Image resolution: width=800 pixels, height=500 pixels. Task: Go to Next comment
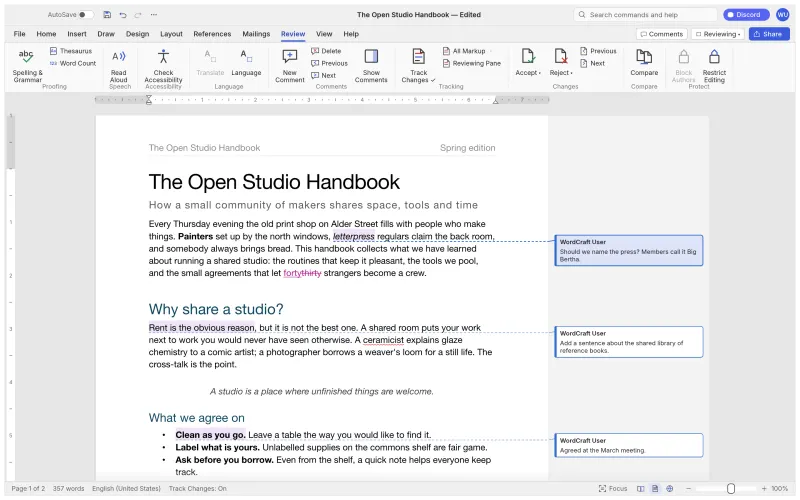point(323,76)
